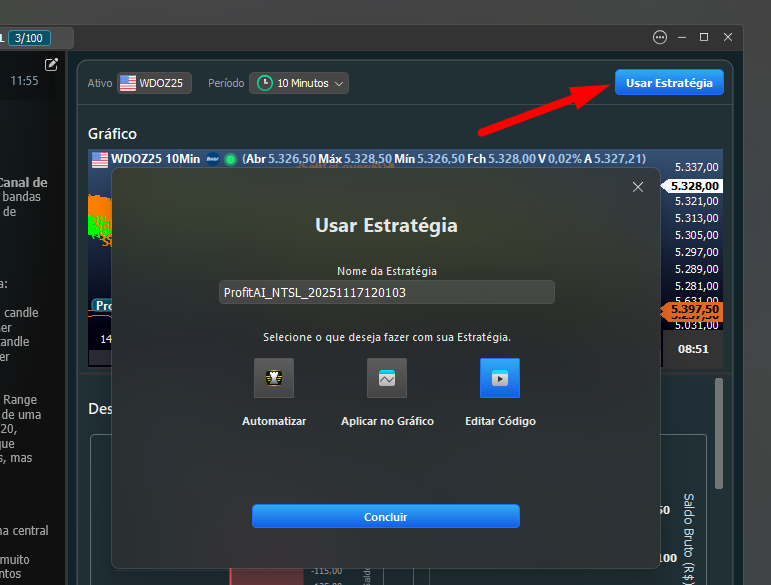Click the Automatizar label text
771x585 pixels.
pos(274,421)
